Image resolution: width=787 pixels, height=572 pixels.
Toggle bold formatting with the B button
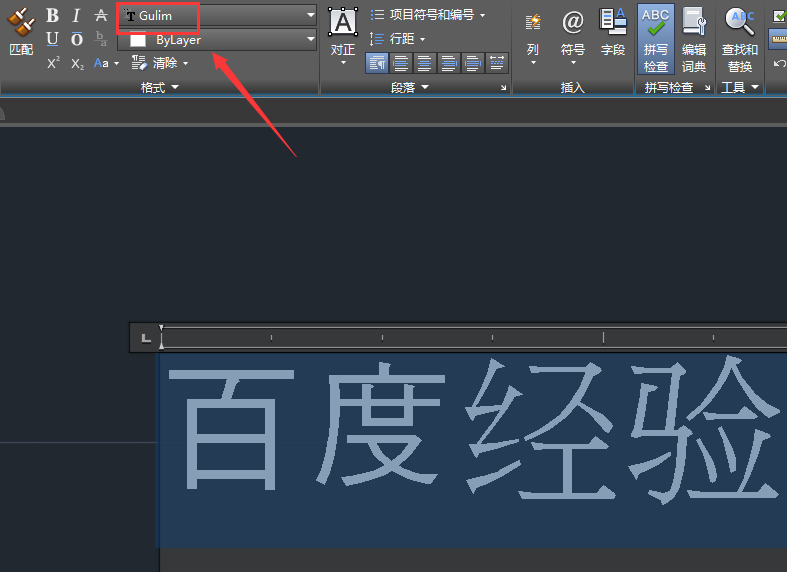point(52,16)
